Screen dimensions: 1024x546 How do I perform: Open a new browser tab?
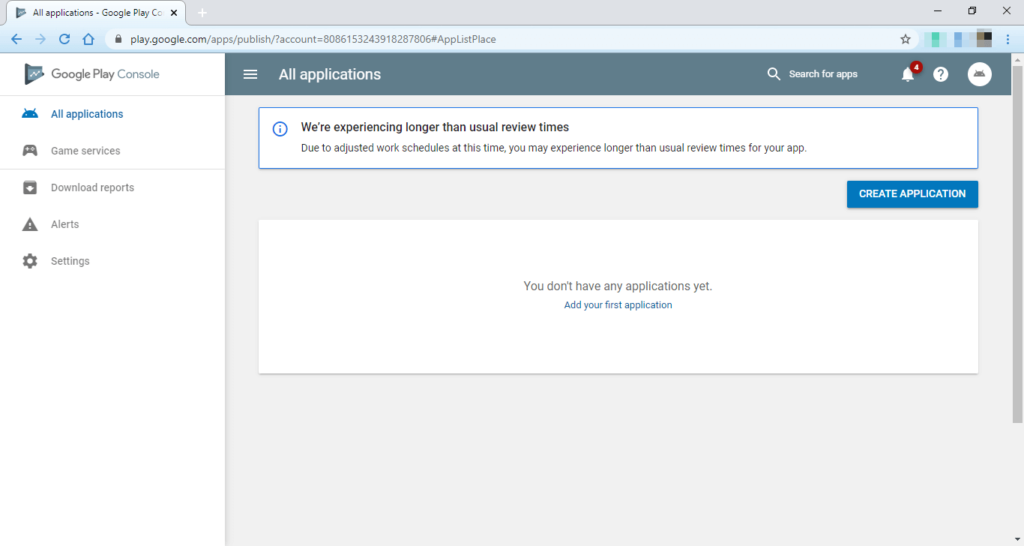(202, 12)
